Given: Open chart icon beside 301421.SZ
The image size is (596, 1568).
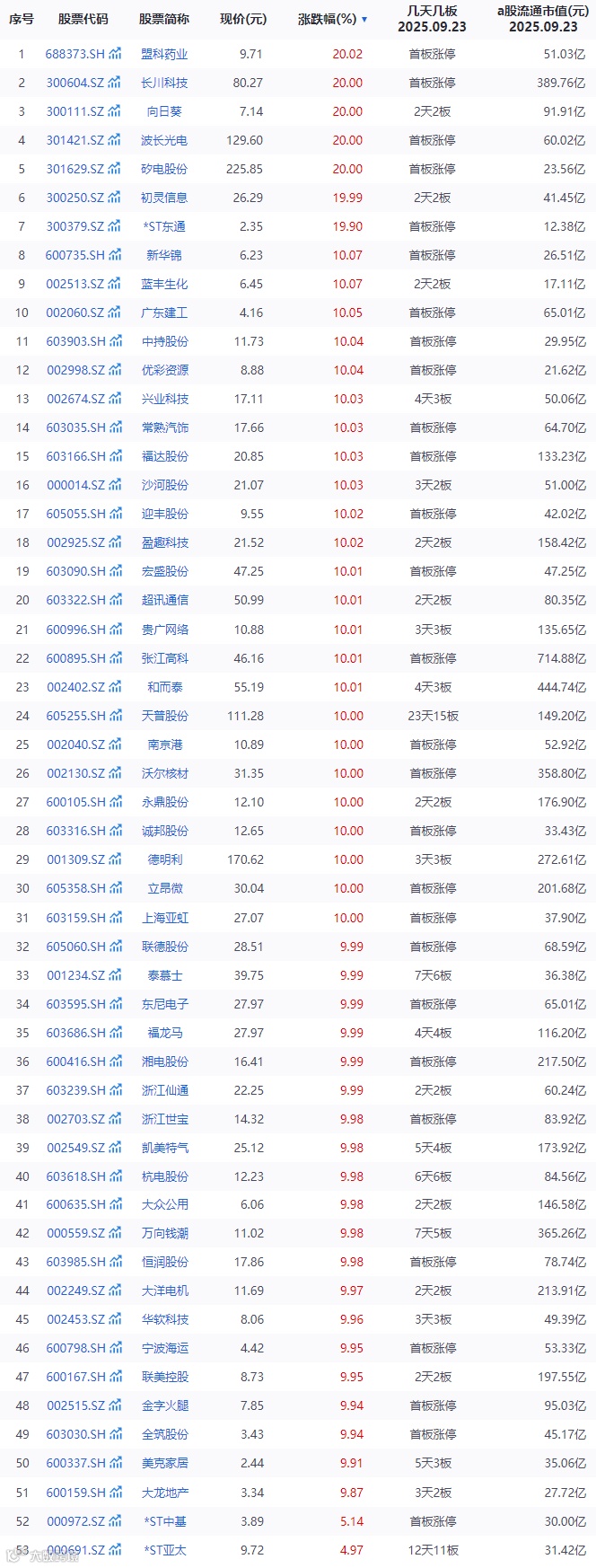Looking at the screenshot, I should coord(114,140).
